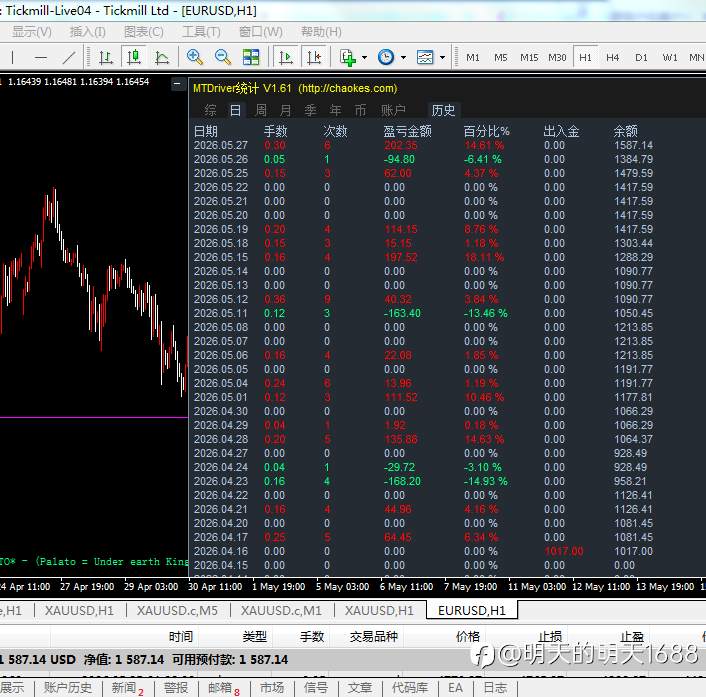706x697 pixels.
Task: Switch MTDriver panel to 季 tab
Action: (310, 110)
